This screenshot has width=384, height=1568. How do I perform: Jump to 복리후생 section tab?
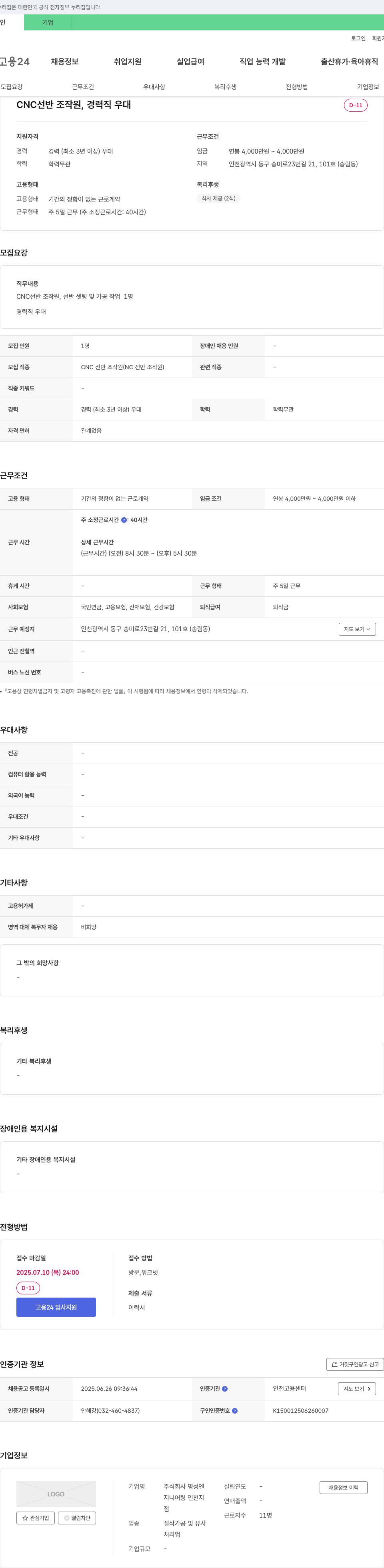(225, 87)
